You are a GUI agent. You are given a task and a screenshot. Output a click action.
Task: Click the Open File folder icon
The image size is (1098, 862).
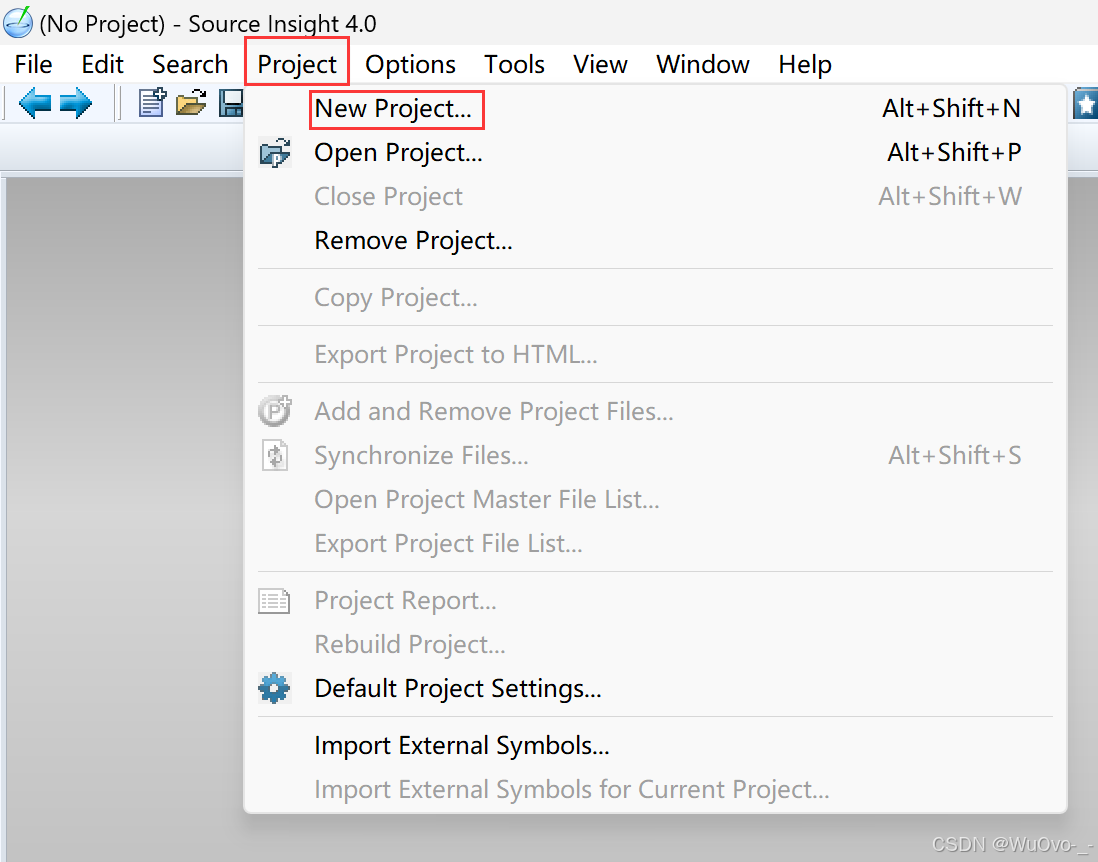[x=191, y=103]
